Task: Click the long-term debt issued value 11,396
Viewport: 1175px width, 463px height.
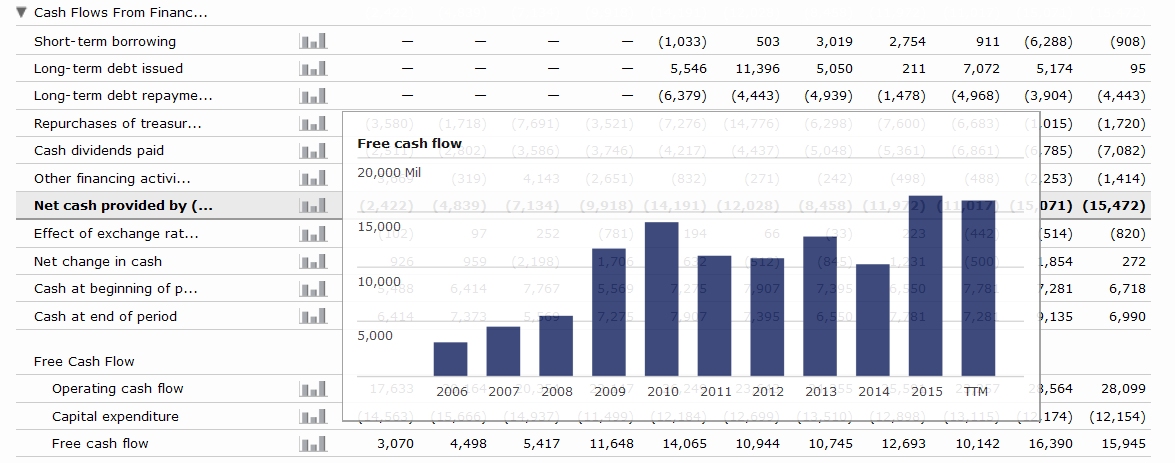Action: pyautogui.click(x=758, y=69)
